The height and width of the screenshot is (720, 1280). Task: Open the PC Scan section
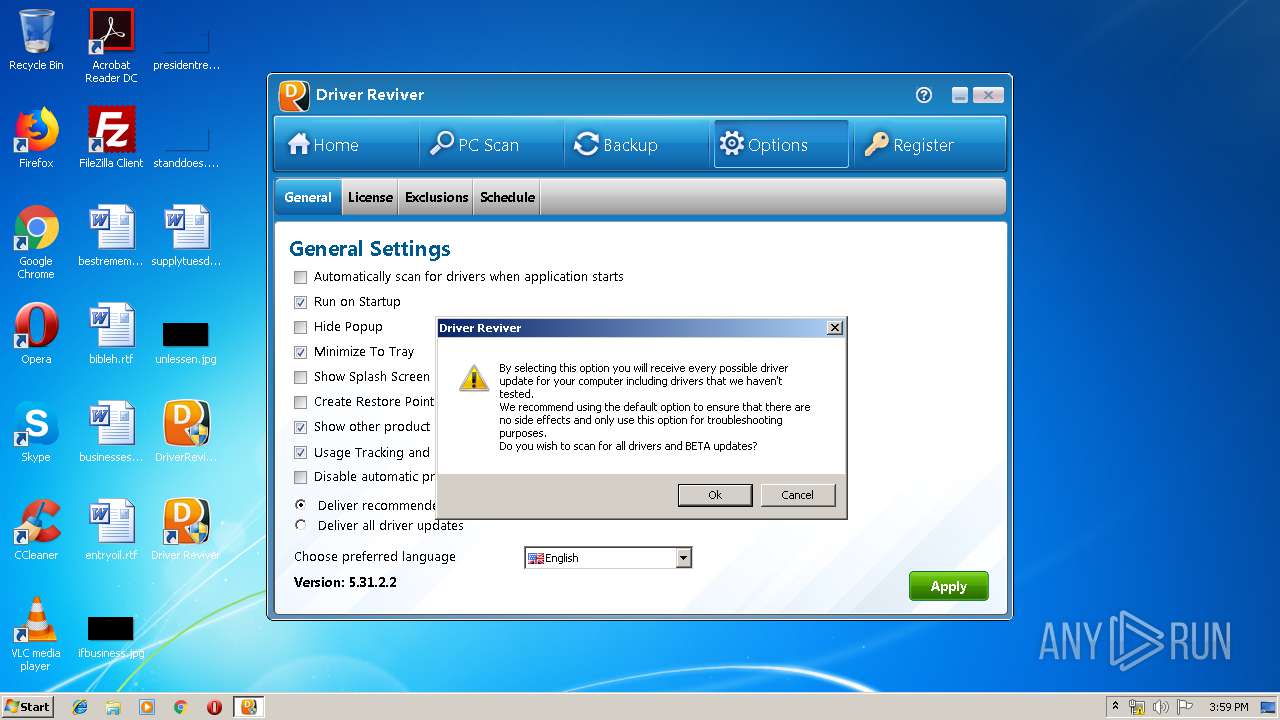[491, 145]
